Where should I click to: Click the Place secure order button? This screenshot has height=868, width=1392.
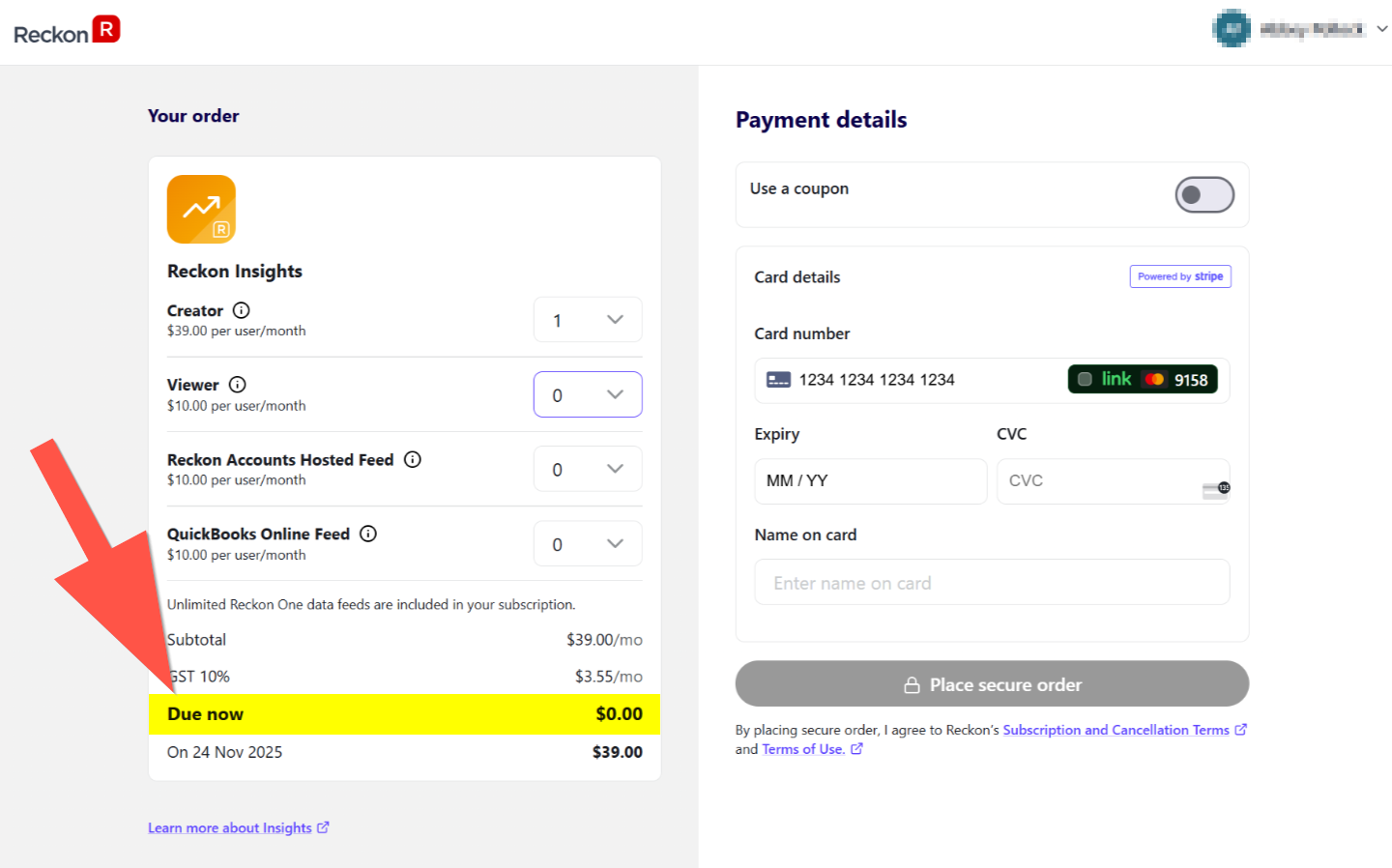point(992,684)
